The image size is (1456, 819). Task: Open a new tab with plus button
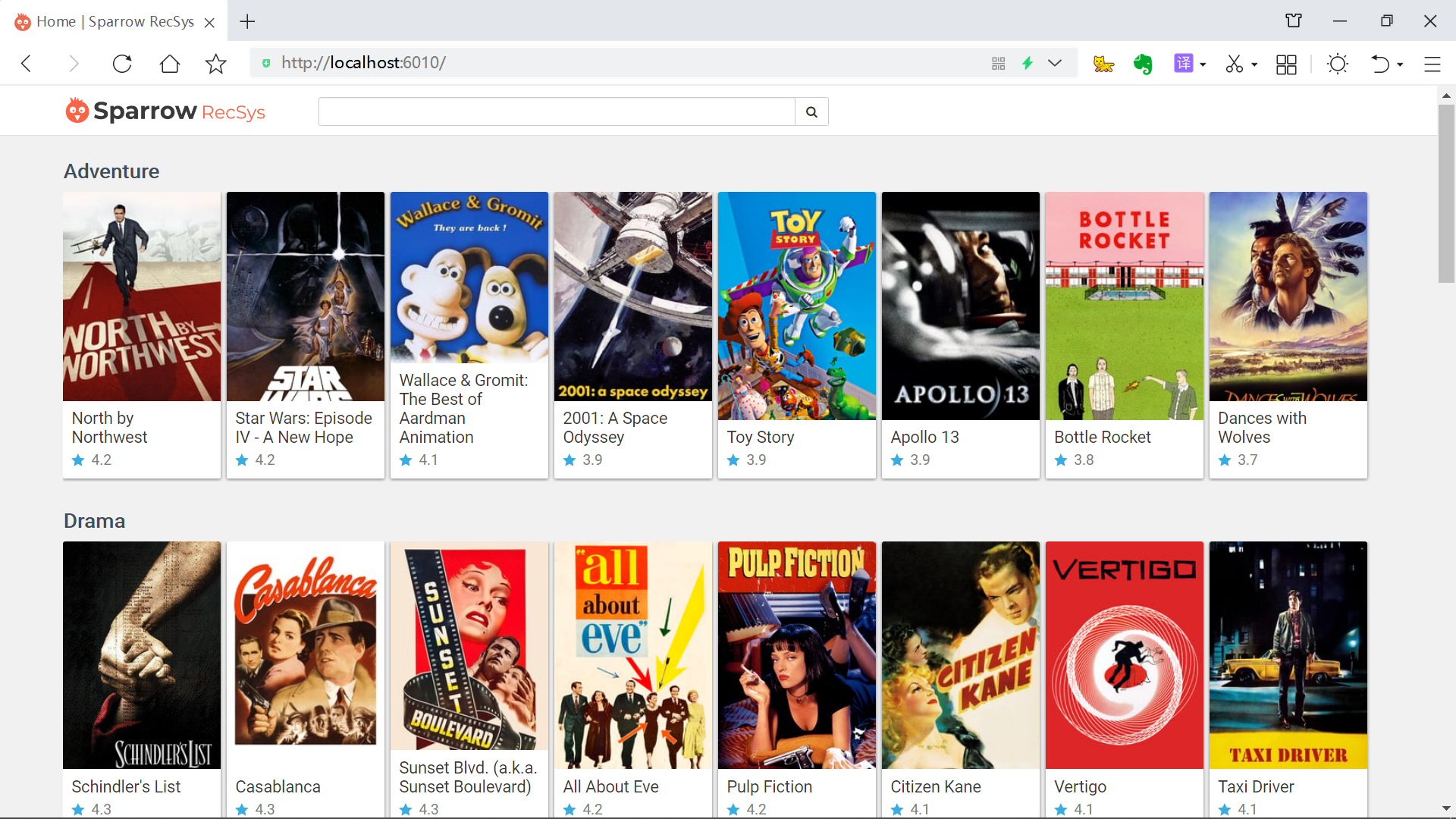[x=247, y=21]
